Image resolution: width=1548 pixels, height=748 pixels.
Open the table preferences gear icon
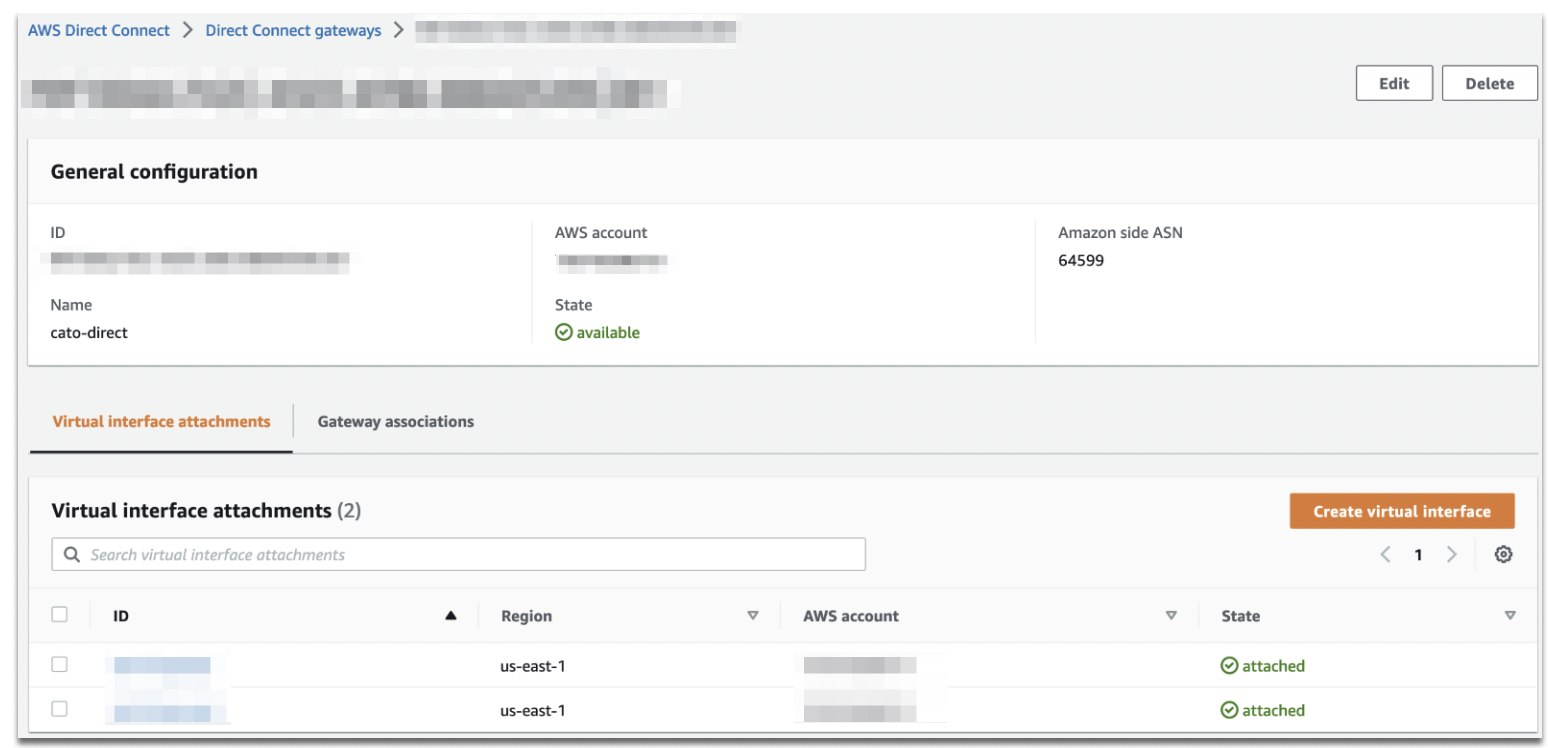pyautogui.click(x=1504, y=554)
